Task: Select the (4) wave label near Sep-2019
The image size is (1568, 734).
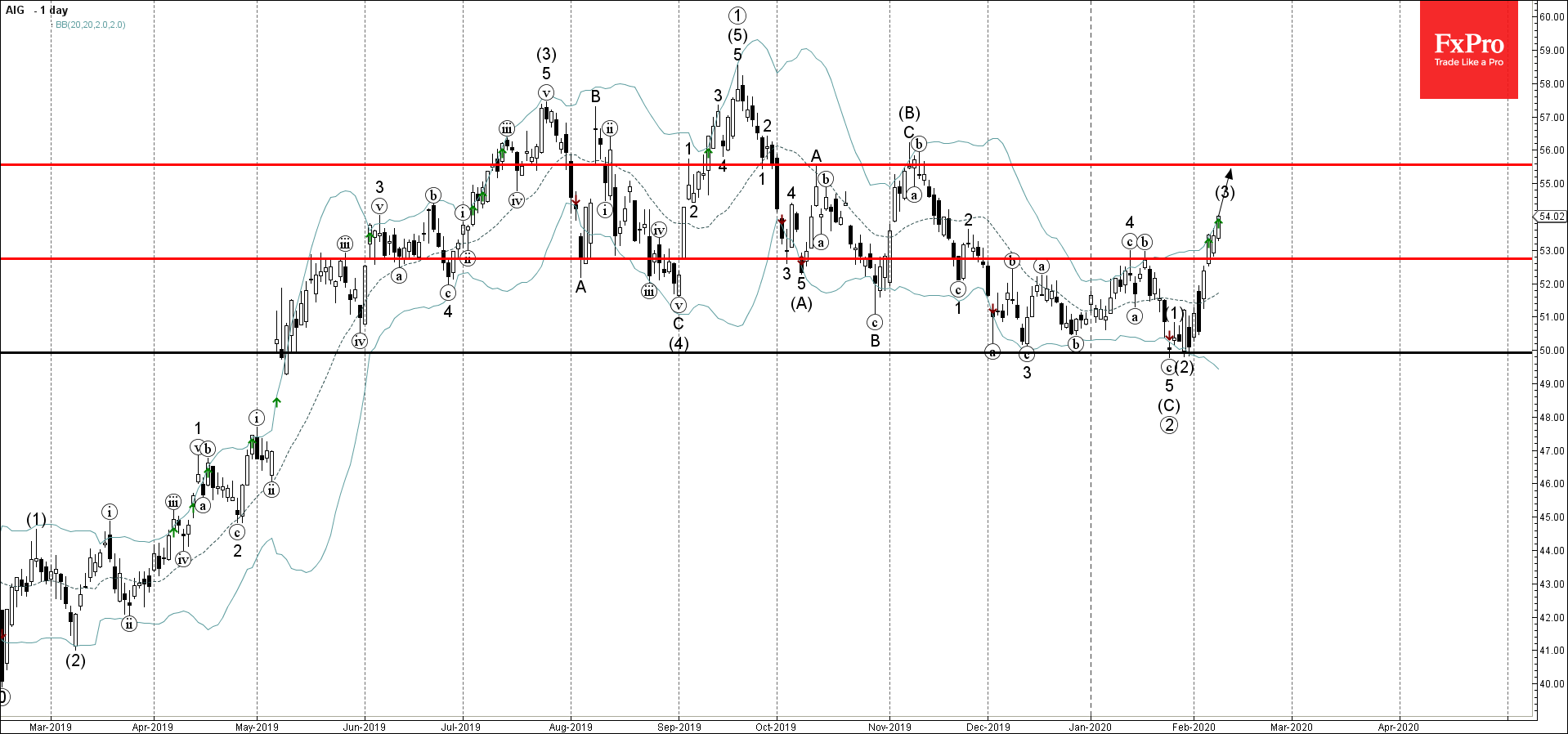Action: (679, 343)
